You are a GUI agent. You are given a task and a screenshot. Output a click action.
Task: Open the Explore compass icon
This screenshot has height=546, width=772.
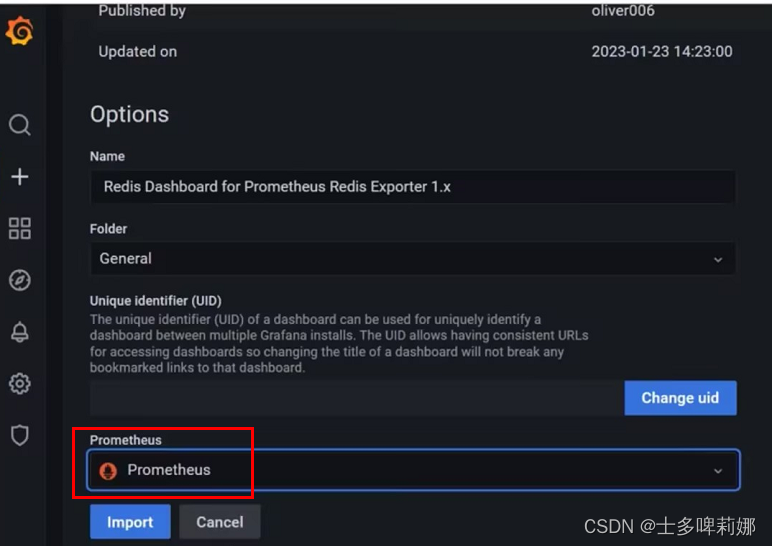[x=20, y=280]
